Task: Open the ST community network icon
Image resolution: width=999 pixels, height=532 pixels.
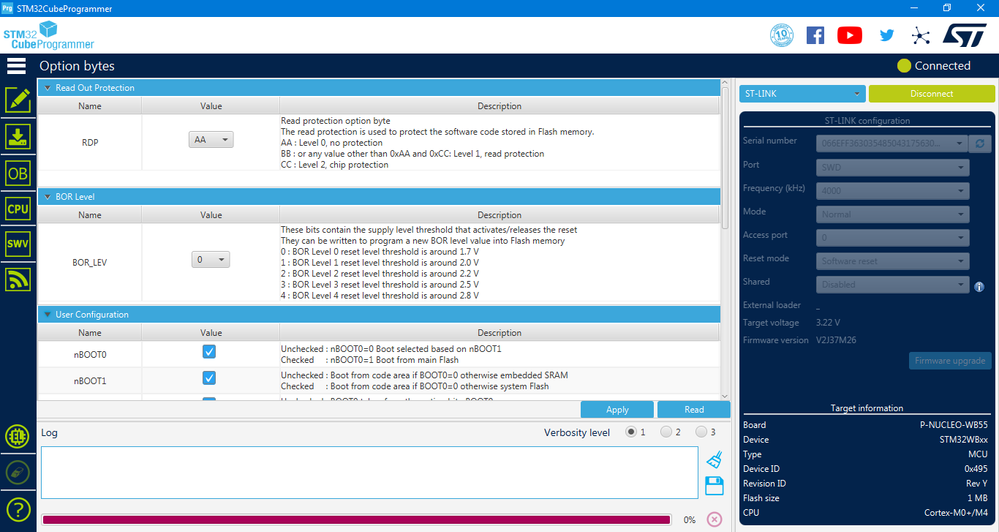Action: [x=921, y=35]
